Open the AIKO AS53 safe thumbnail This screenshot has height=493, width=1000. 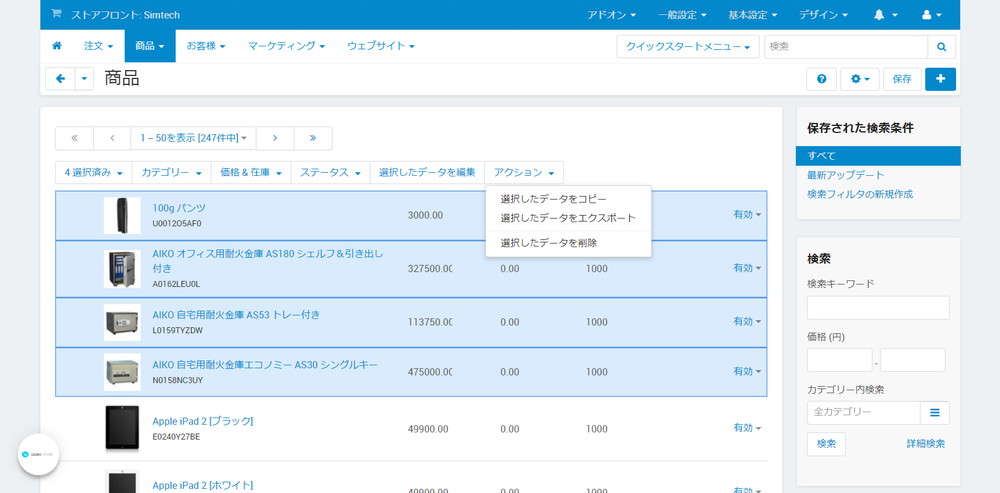tap(122, 323)
